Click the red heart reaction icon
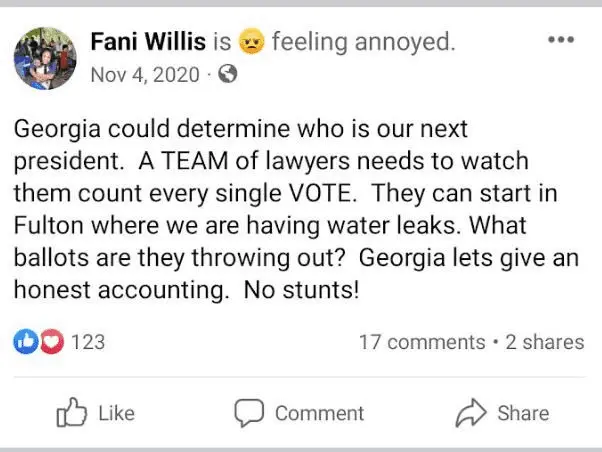This screenshot has width=602, height=452. (x=50, y=342)
